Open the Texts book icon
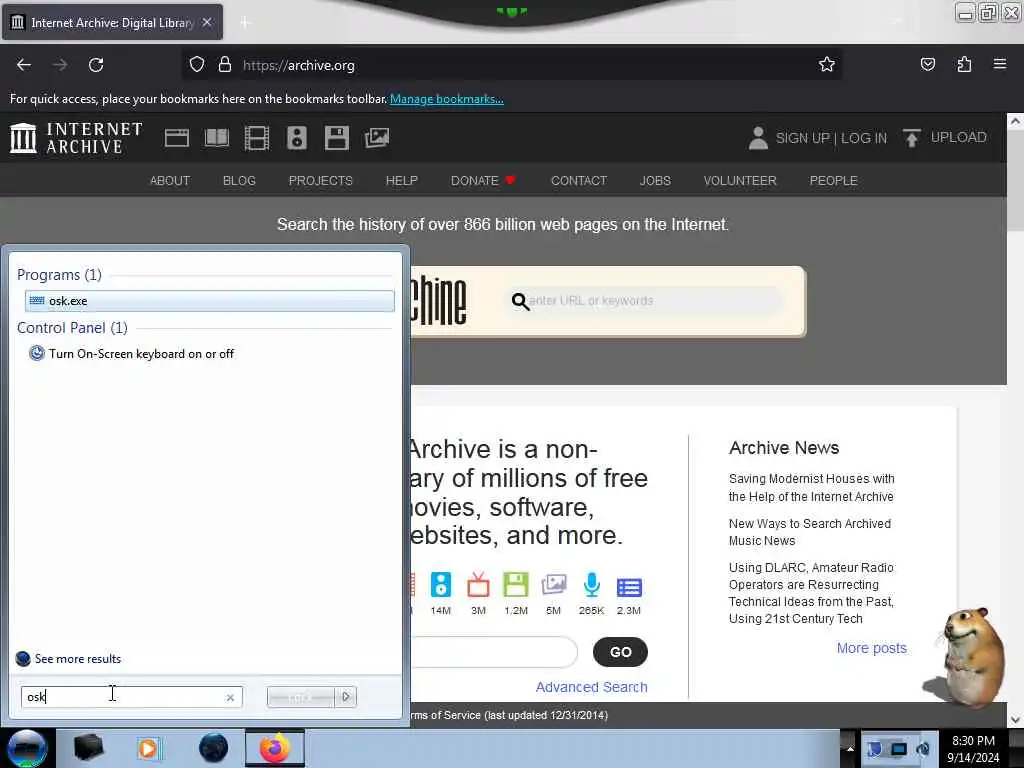The image size is (1024, 768). pos(217,138)
